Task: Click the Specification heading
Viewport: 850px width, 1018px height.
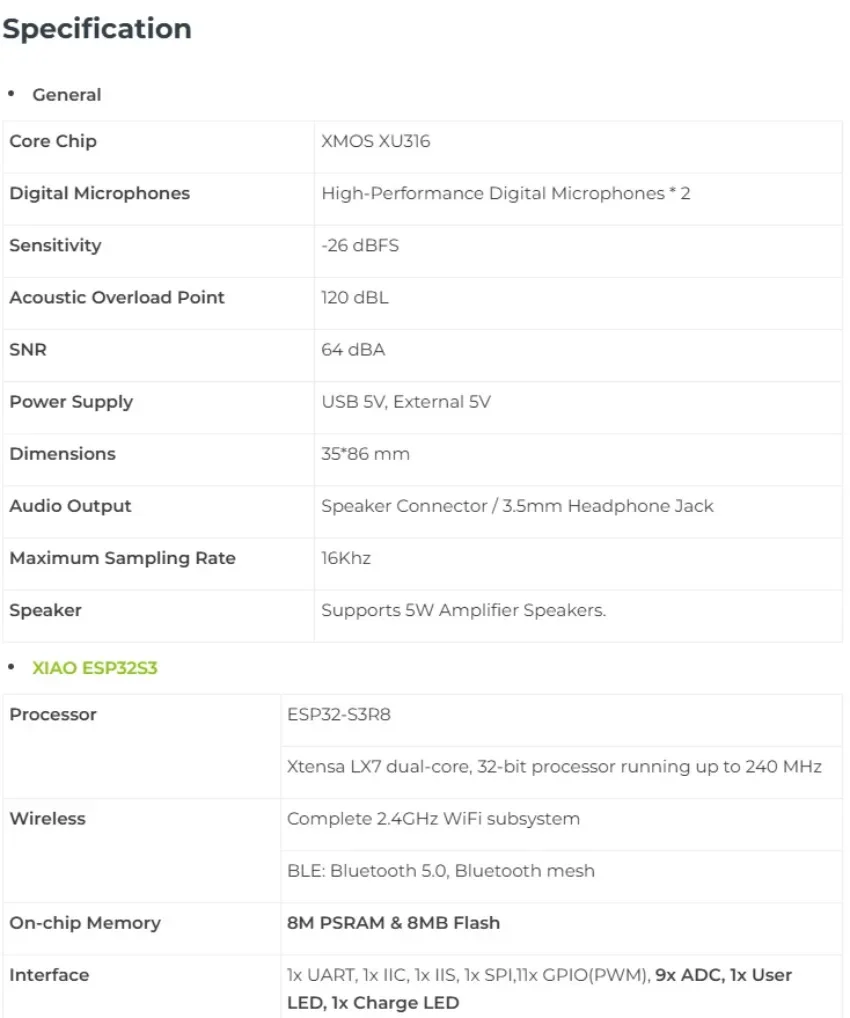Action: (97, 29)
